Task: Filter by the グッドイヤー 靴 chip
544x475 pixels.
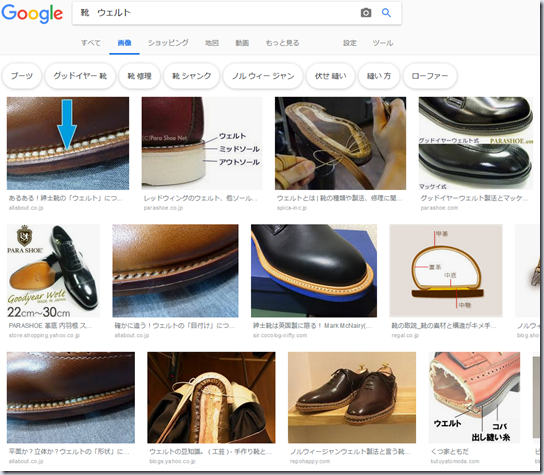Action: click(80, 76)
